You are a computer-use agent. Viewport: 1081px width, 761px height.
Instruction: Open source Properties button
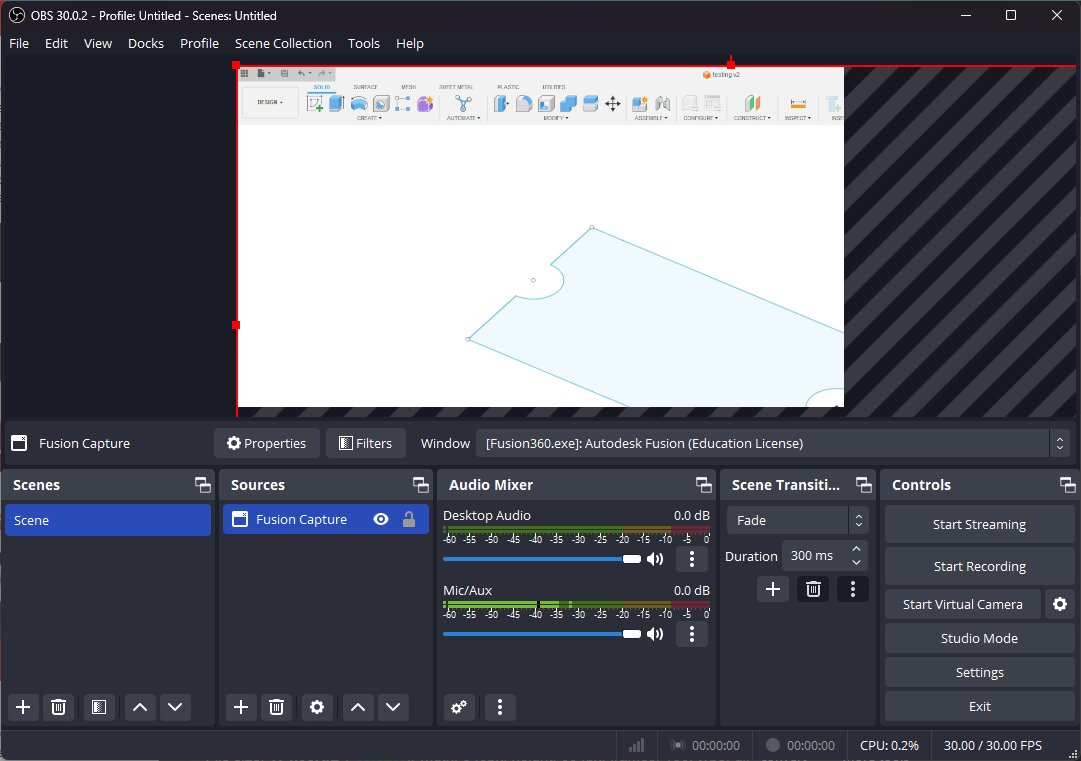click(x=267, y=443)
